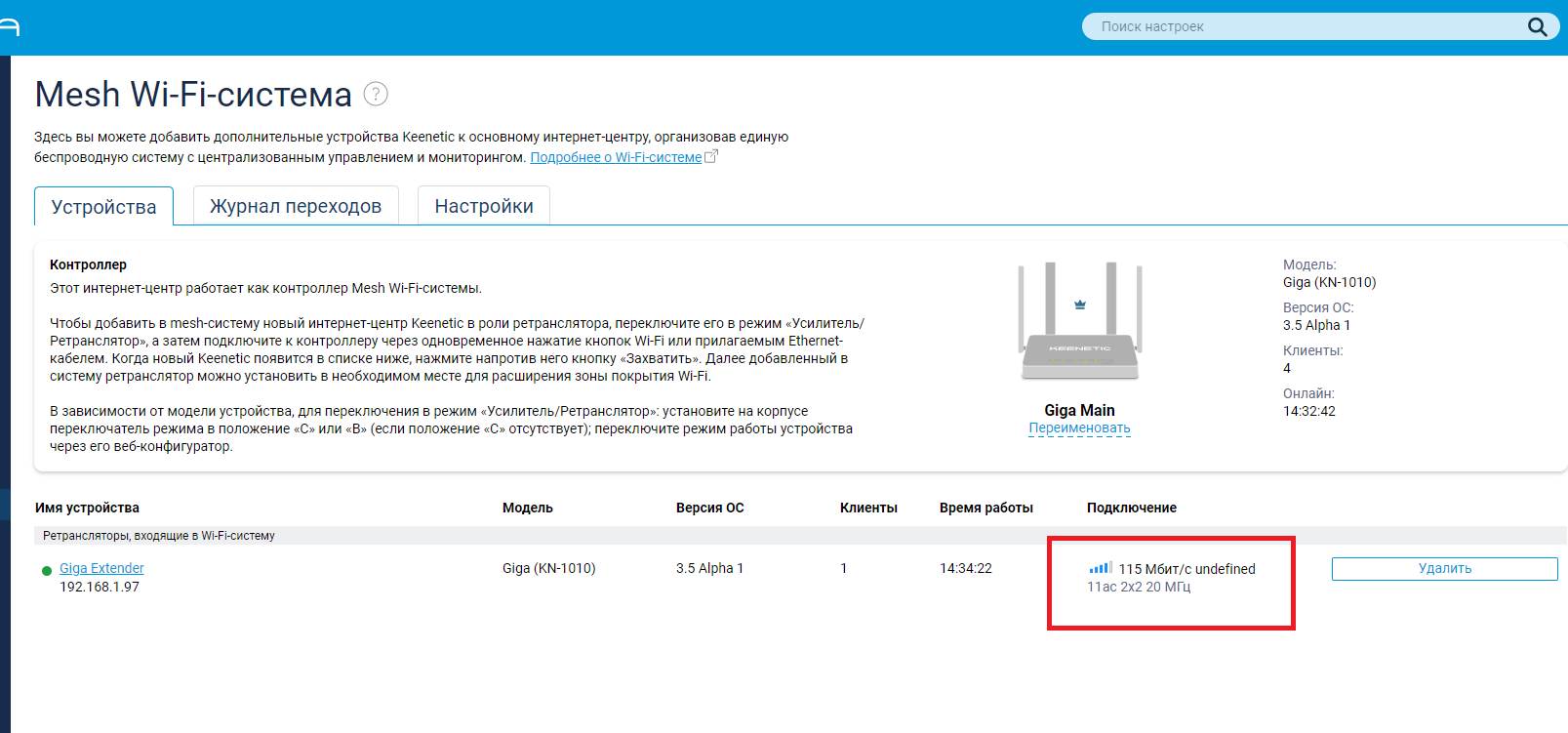Viewport: 1568px width, 733px height.
Task: Click the Giga Main router image
Action: point(1079,321)
